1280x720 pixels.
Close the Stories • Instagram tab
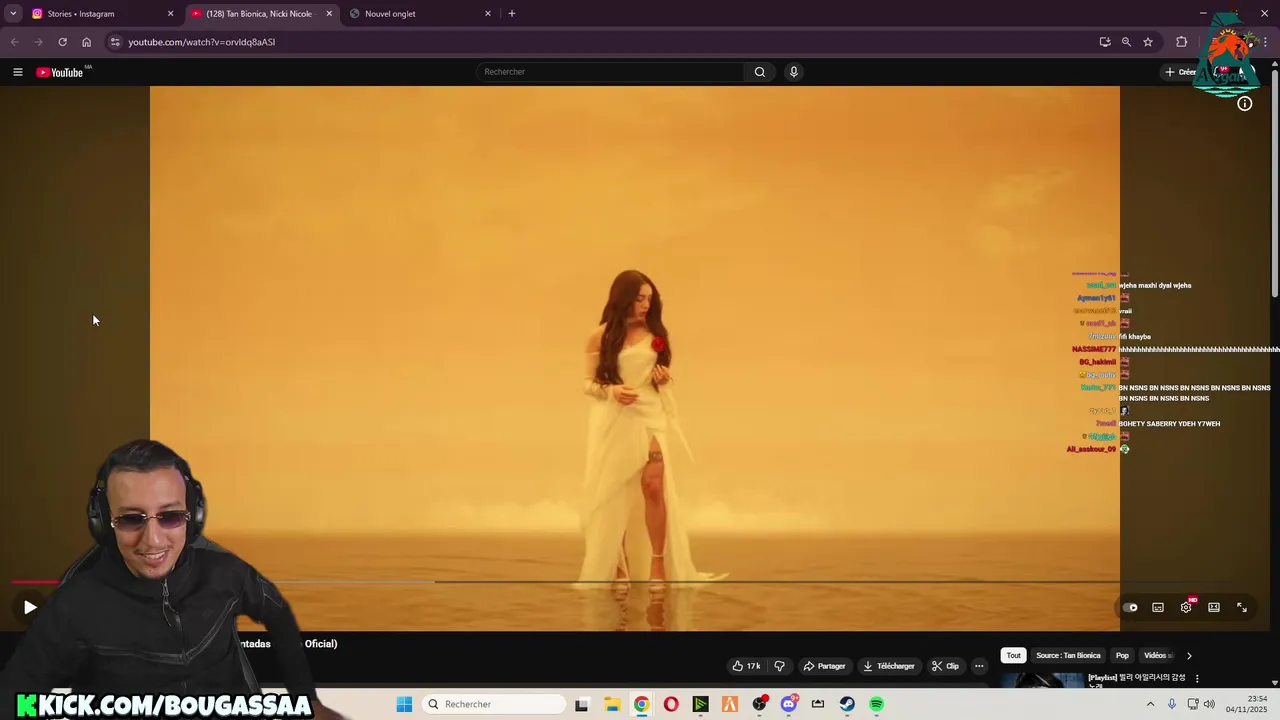[170, 14]
